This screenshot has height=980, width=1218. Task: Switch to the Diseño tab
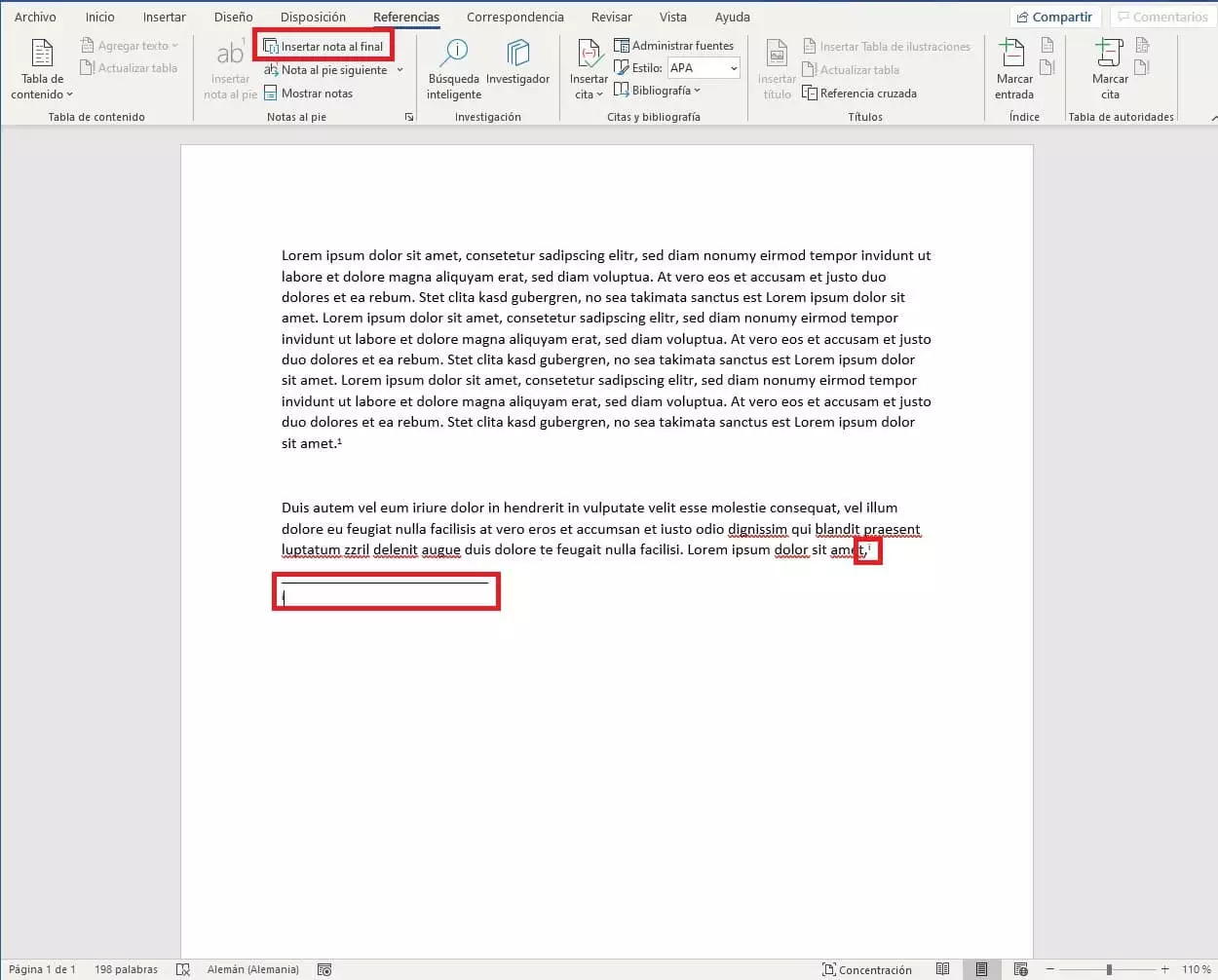[233, 17]
